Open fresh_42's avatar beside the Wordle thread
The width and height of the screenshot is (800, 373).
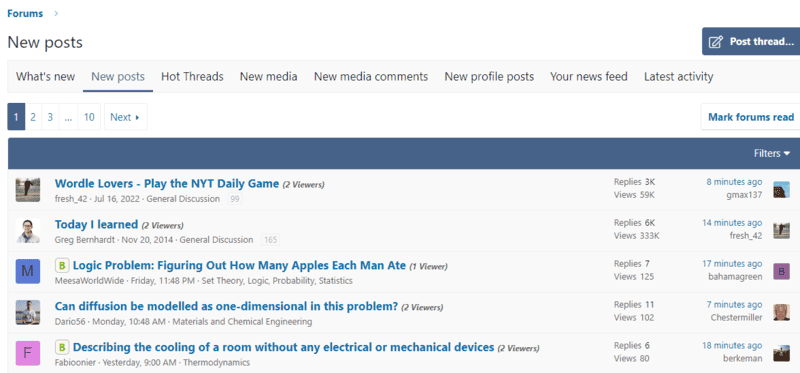coord(28,190)
